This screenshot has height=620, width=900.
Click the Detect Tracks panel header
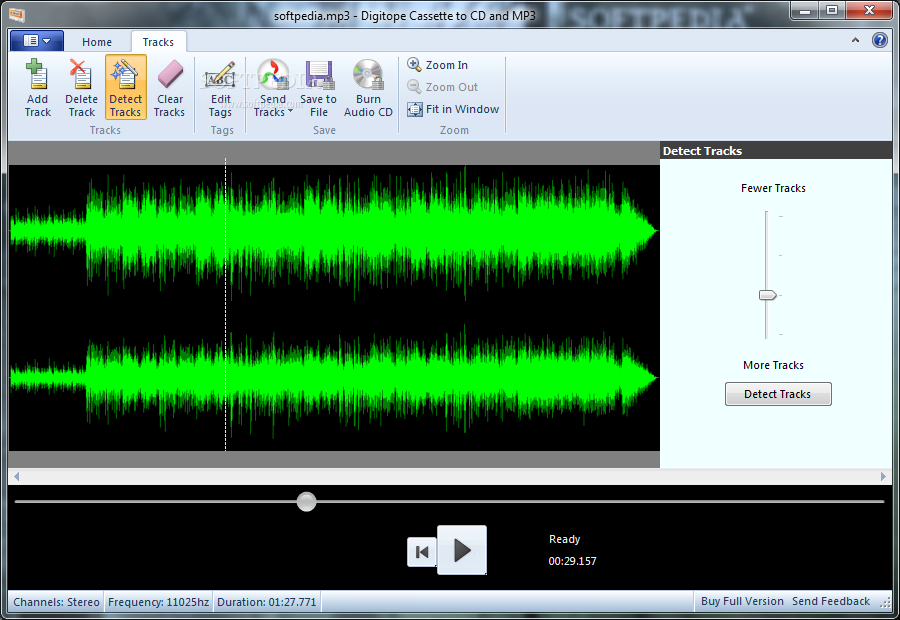776,150
